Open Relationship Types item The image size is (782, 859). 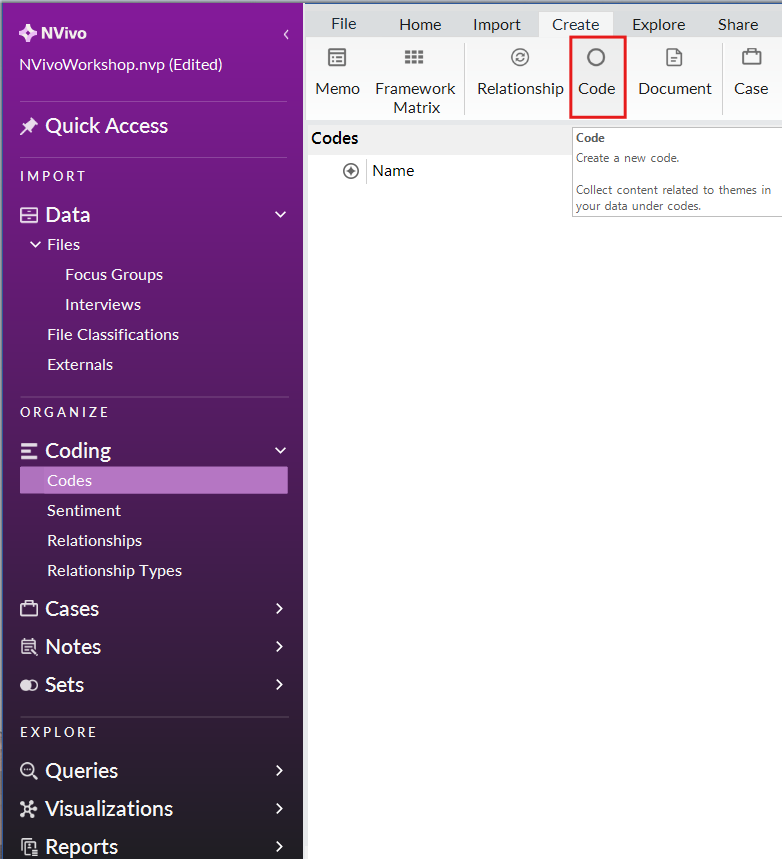coord(115,571)
